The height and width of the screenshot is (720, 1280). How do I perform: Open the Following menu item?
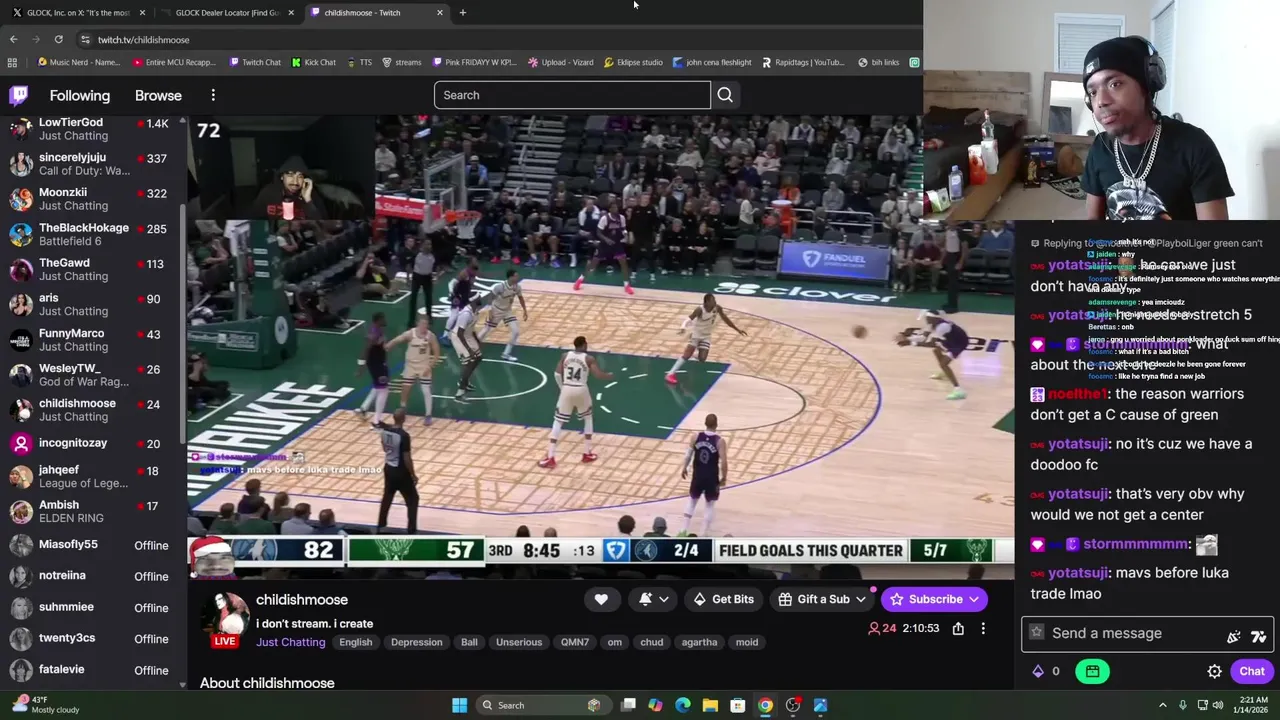pos(80,96)
